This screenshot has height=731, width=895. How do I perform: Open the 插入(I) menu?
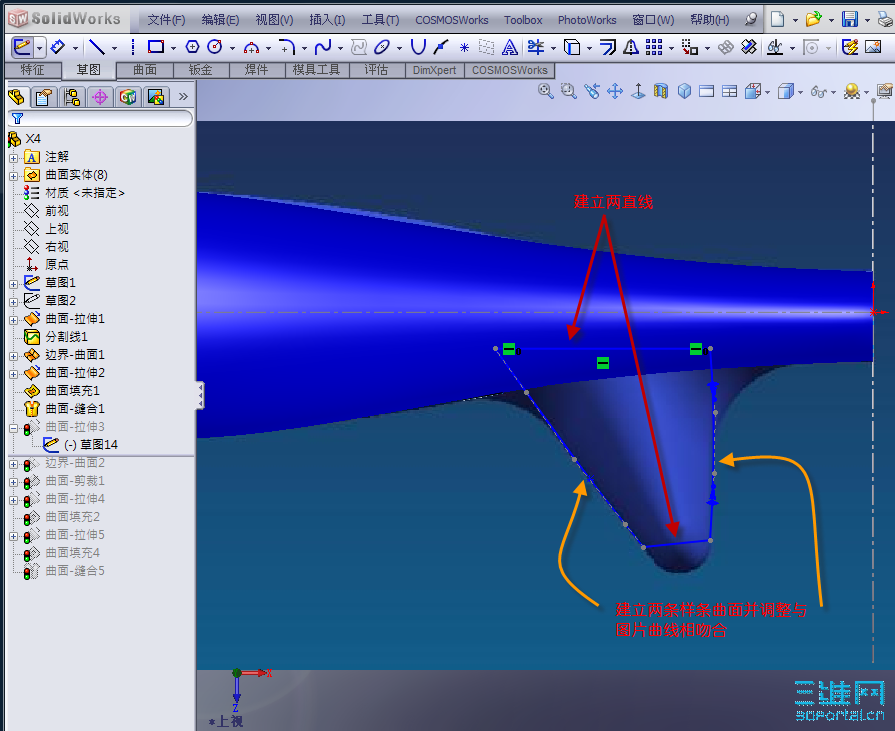pyautogui.click(x=327, y=20)
